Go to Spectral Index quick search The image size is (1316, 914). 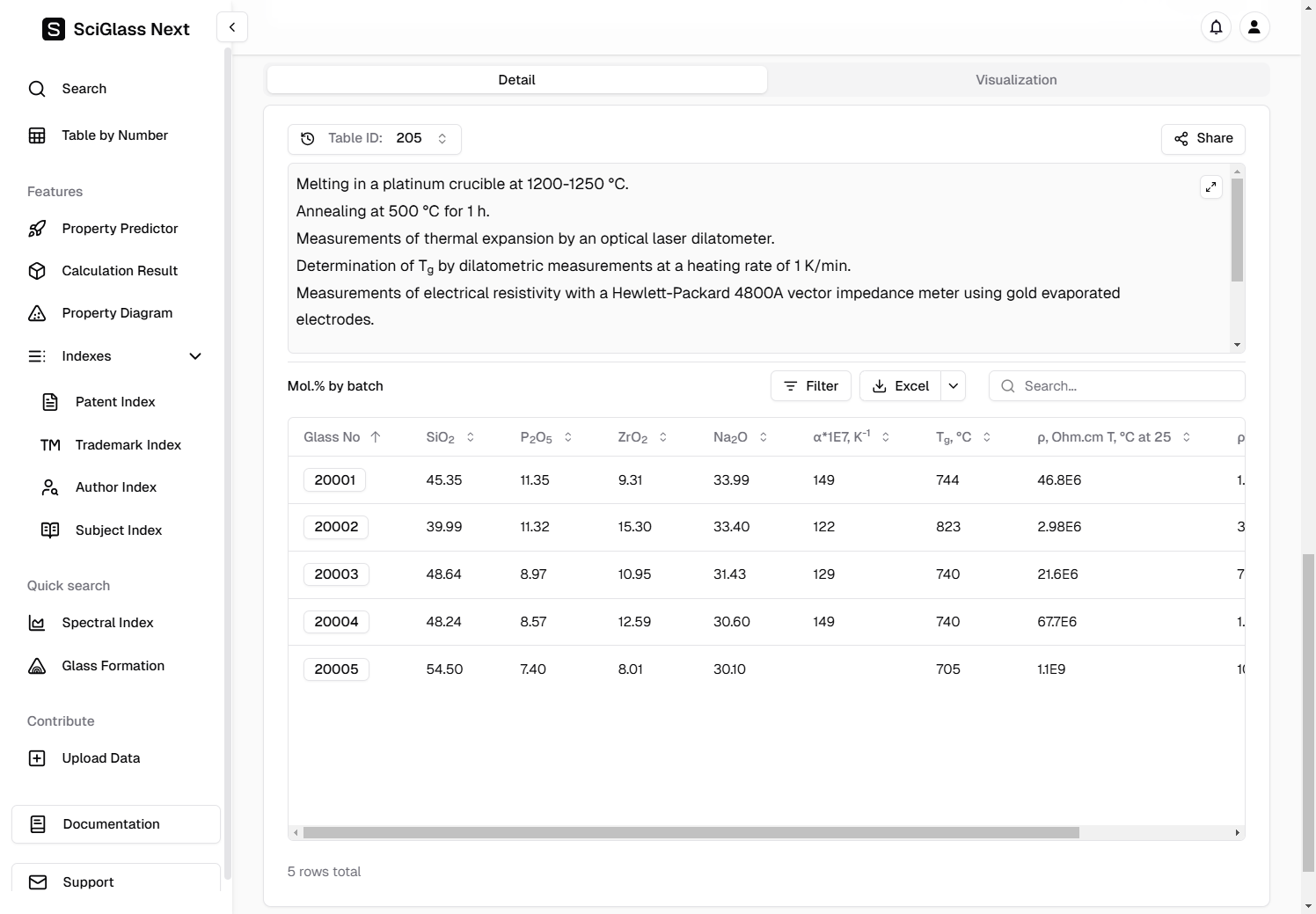coord(107,623)
